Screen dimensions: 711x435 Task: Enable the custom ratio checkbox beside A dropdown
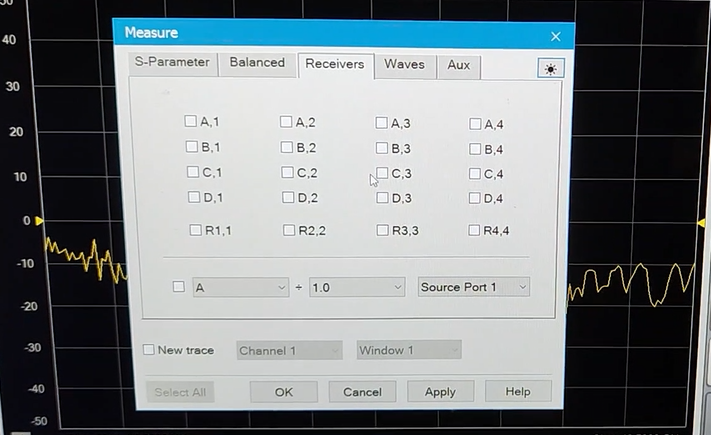179,287
